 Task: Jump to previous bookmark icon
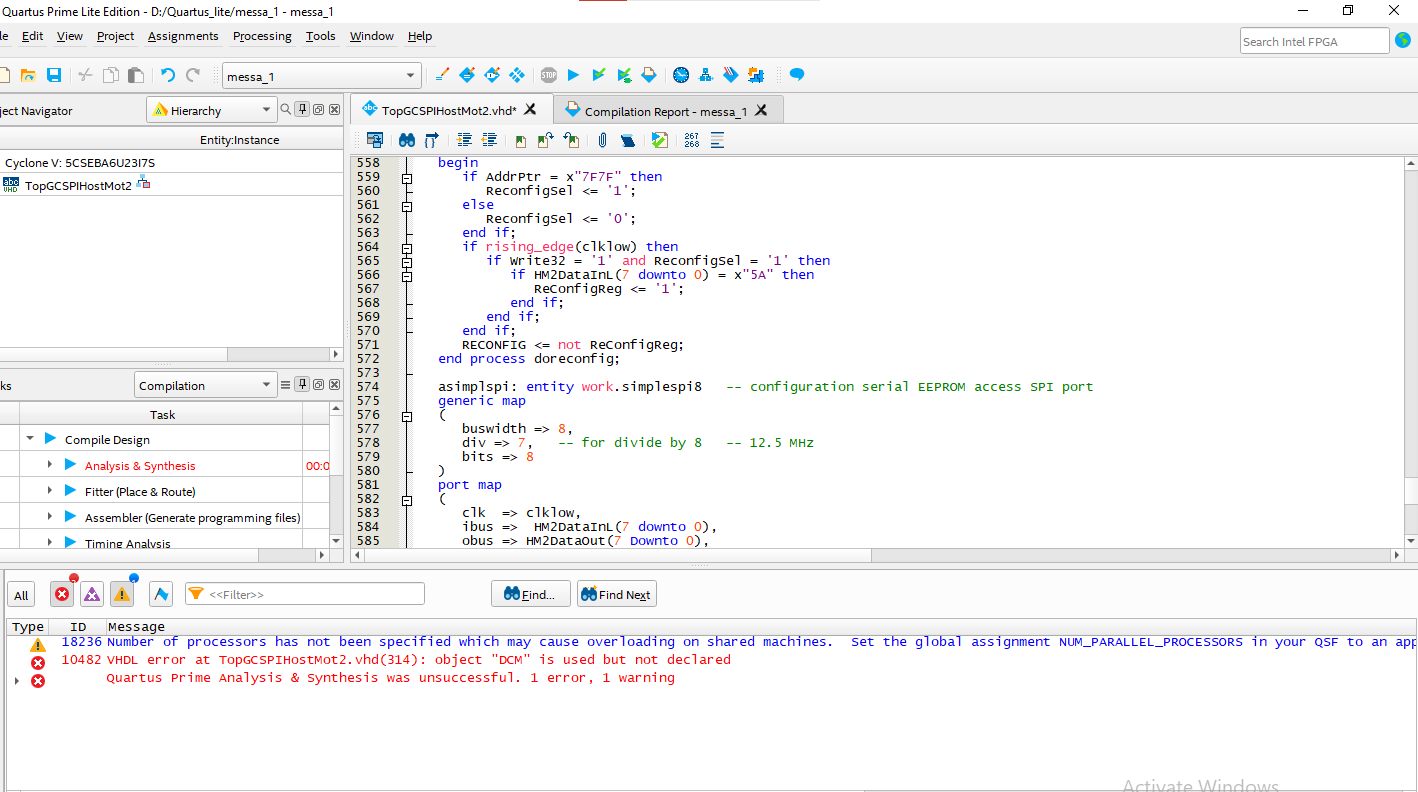coord(571,140)
